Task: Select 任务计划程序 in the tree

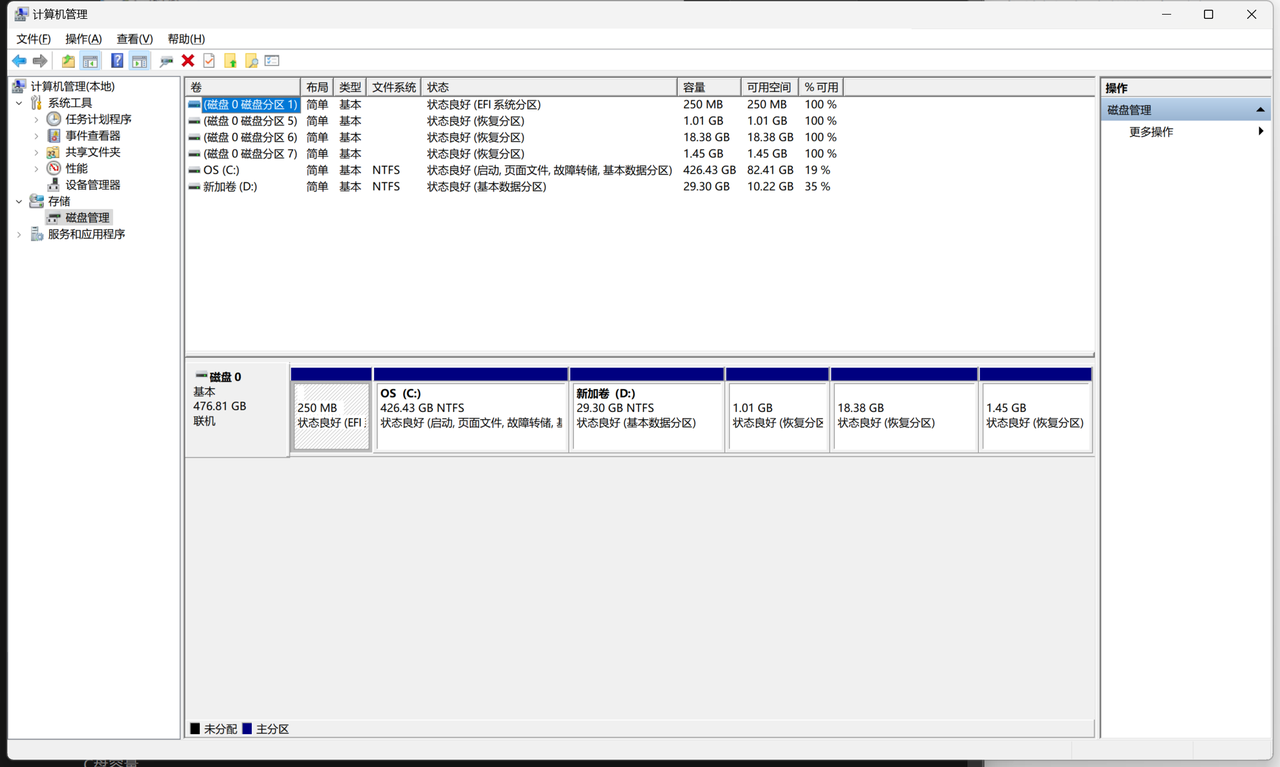Action: pyautogui.click(x=98, y=119)
